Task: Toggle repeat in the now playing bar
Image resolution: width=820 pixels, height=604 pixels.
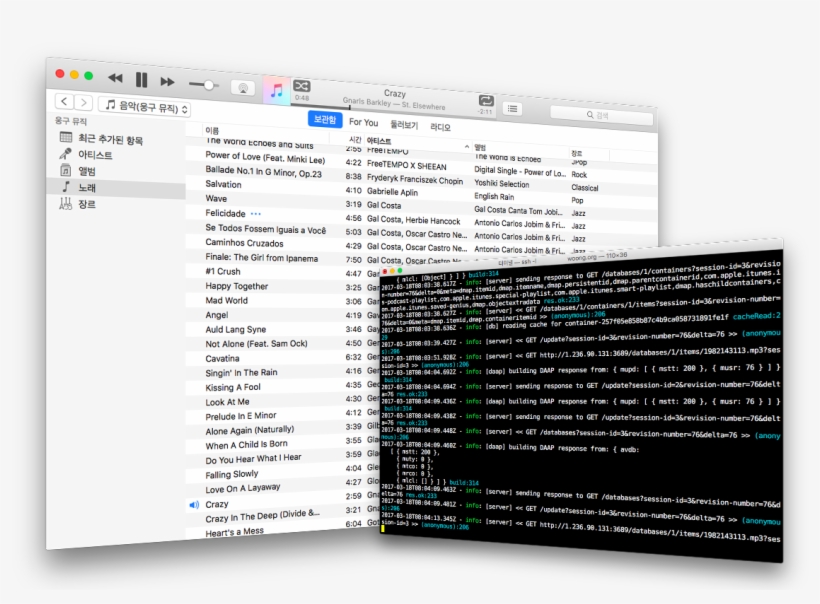Action: [486, 101]
